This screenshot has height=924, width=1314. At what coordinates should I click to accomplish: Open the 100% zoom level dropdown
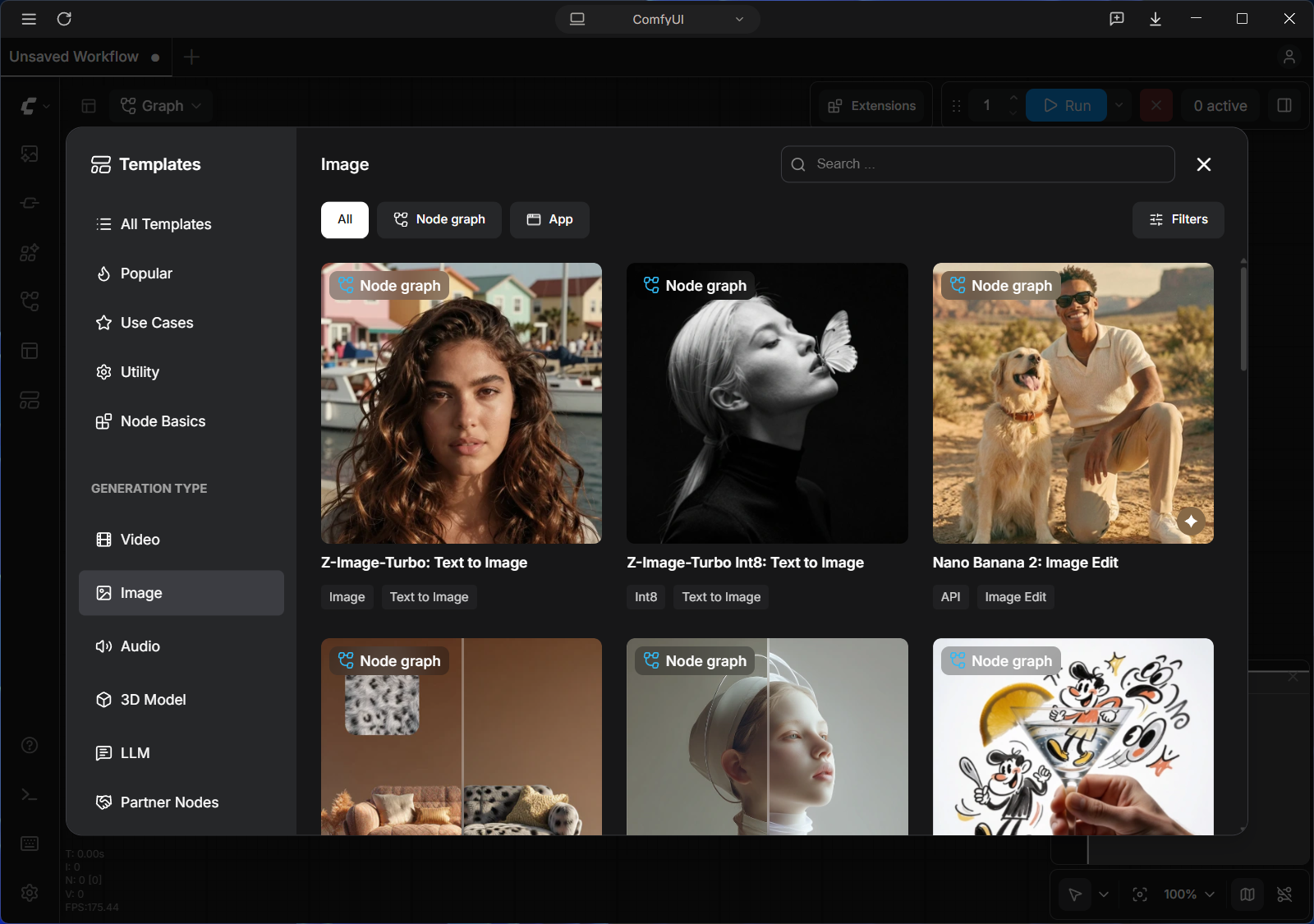point(1188,894)
